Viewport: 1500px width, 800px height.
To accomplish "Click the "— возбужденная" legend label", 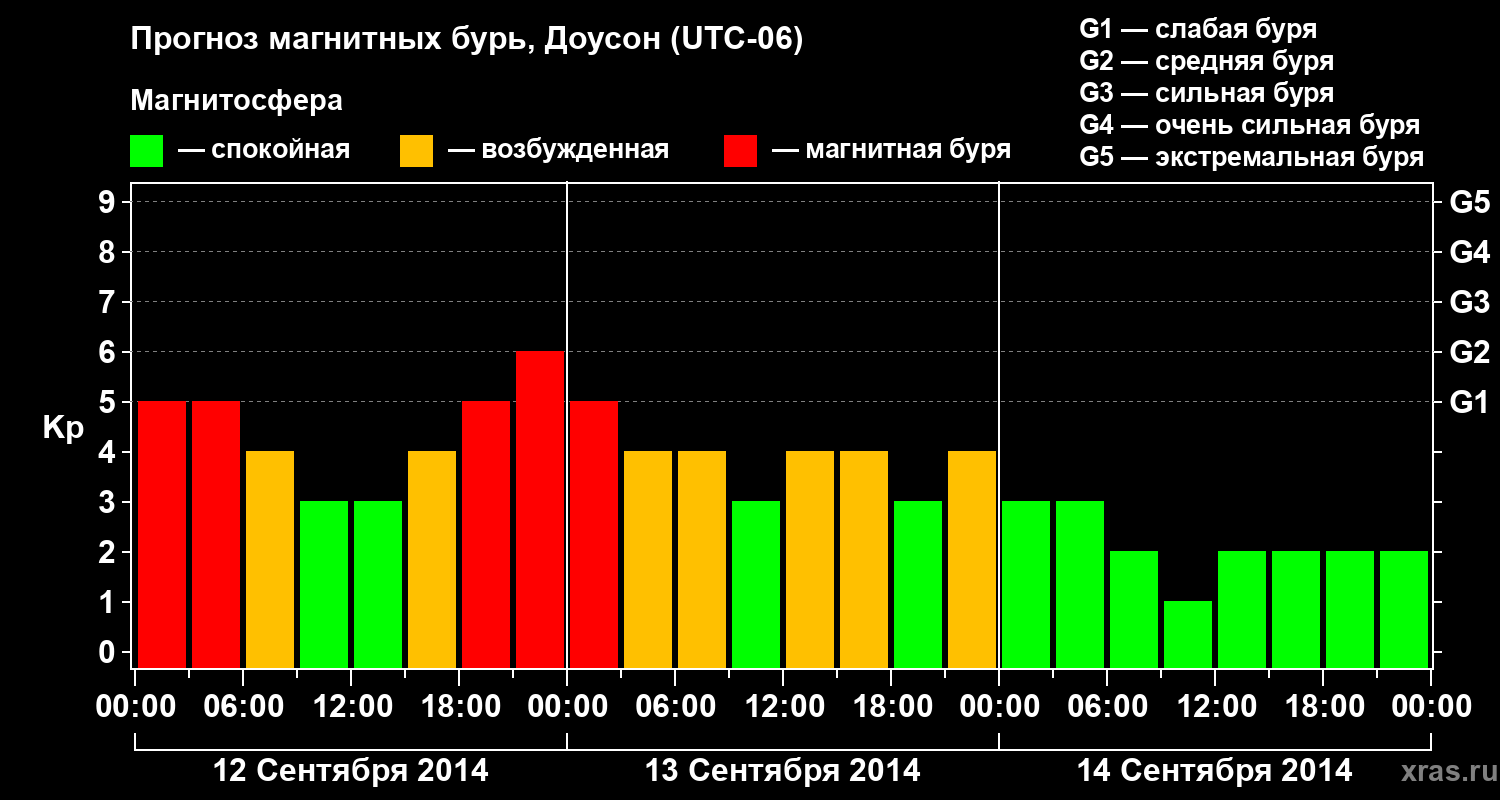I will point(558,150).
